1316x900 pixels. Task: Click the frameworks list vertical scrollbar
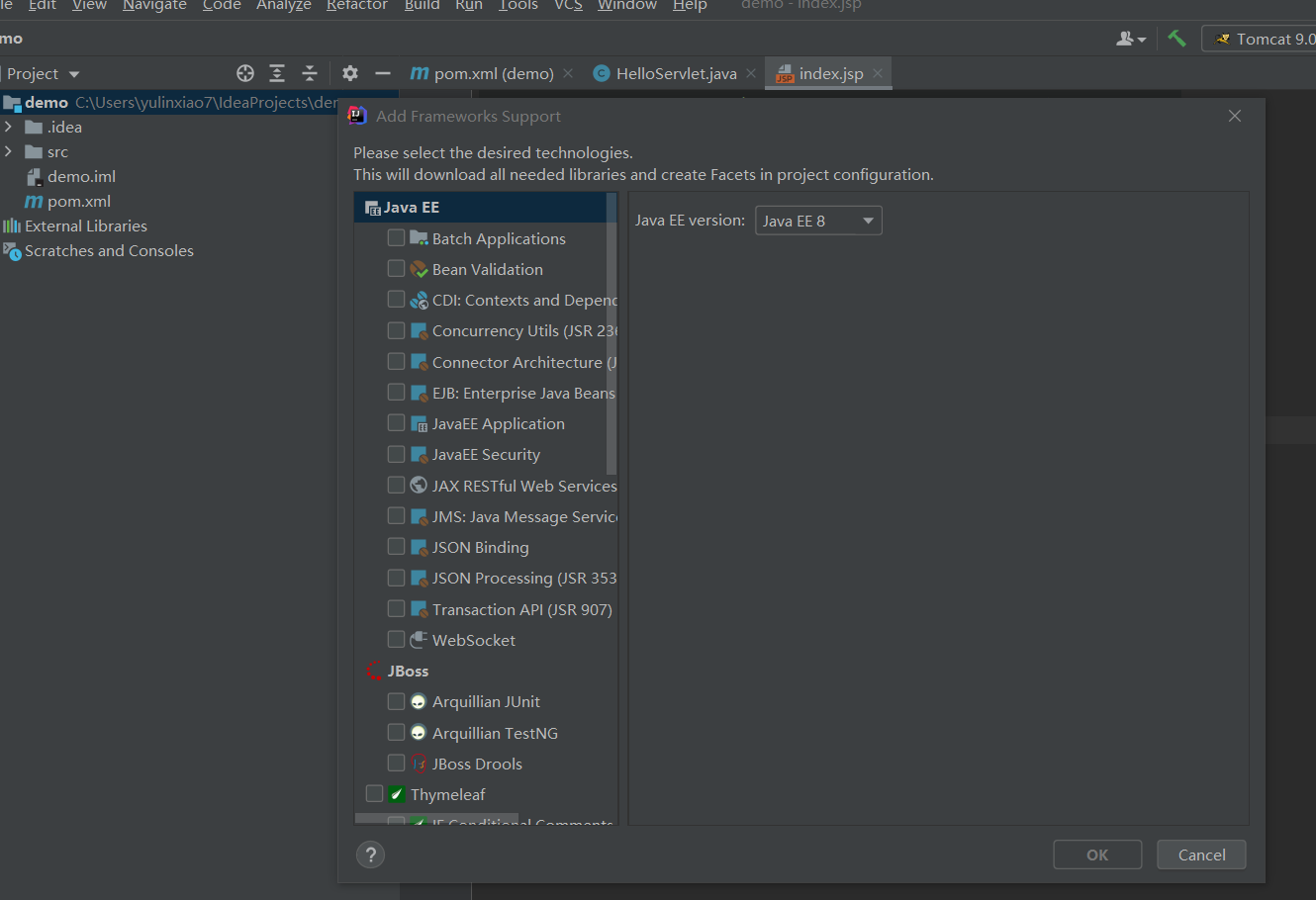[x=611, y=334]
